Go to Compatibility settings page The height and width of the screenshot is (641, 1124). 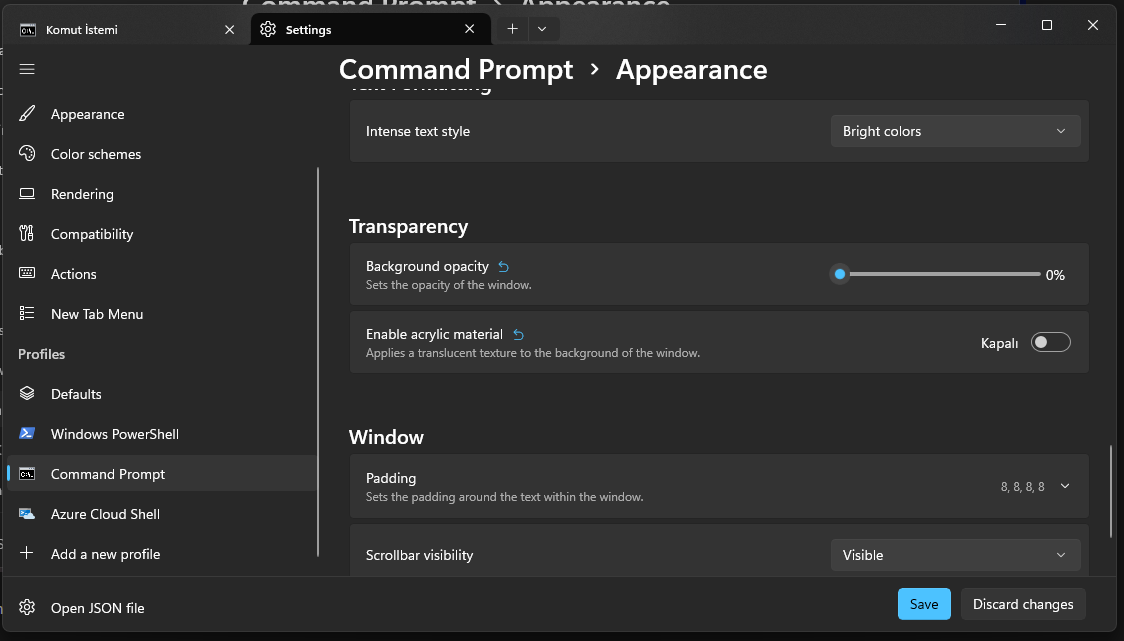162,234
